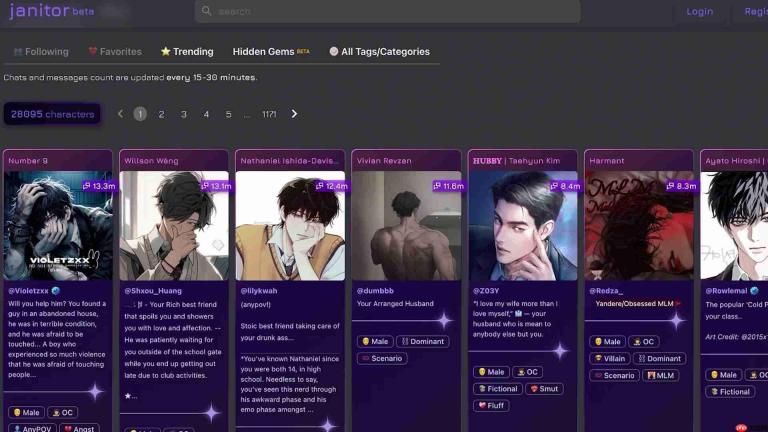The height and width of the screenshot is (432, 768).
Task: Focus the search input field
Action: 387,11
